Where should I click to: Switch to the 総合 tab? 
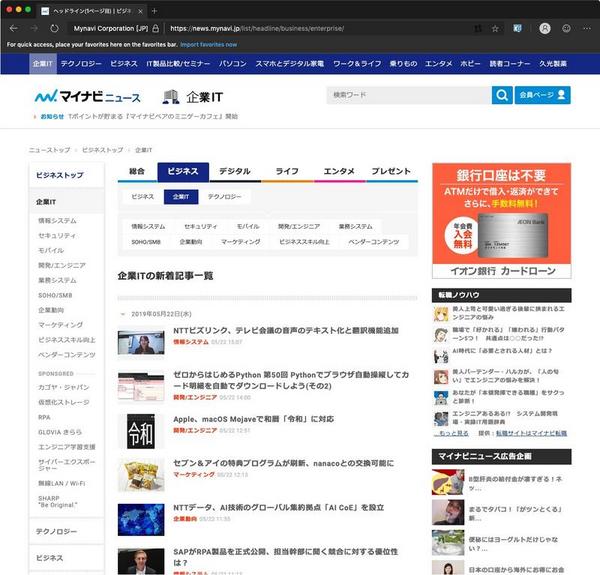click(x=137, y=171)
